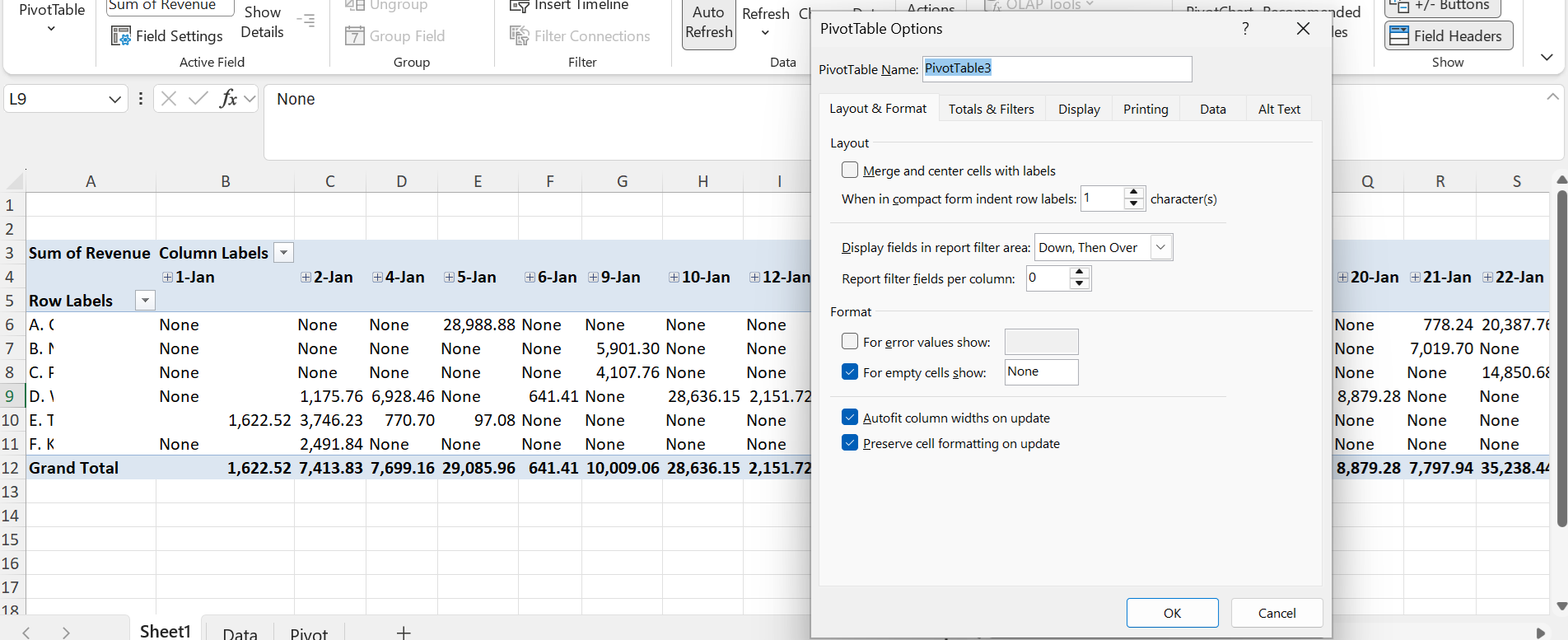Image resolution: width=1568 pixels, height=640 pixels.
Task: Enable For error values show checkbox
Action: [x=850, y=341]
